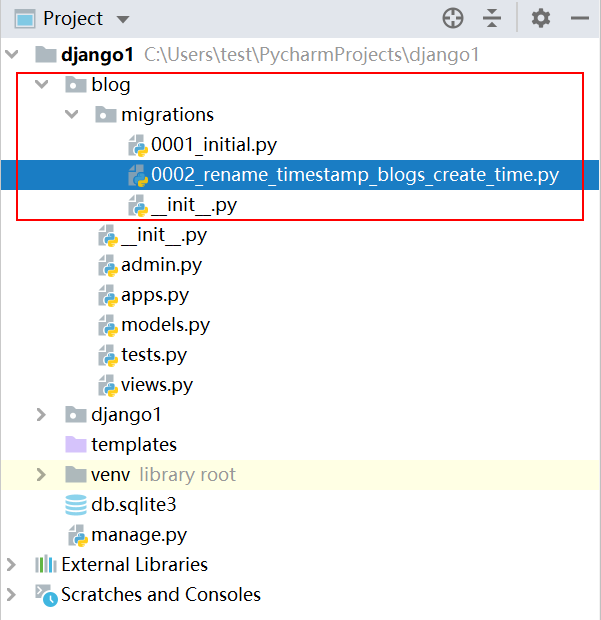This screenshot has width=601, height=620.
Task: Click the Python file icon of apps.py
Action: coord(108,296)
